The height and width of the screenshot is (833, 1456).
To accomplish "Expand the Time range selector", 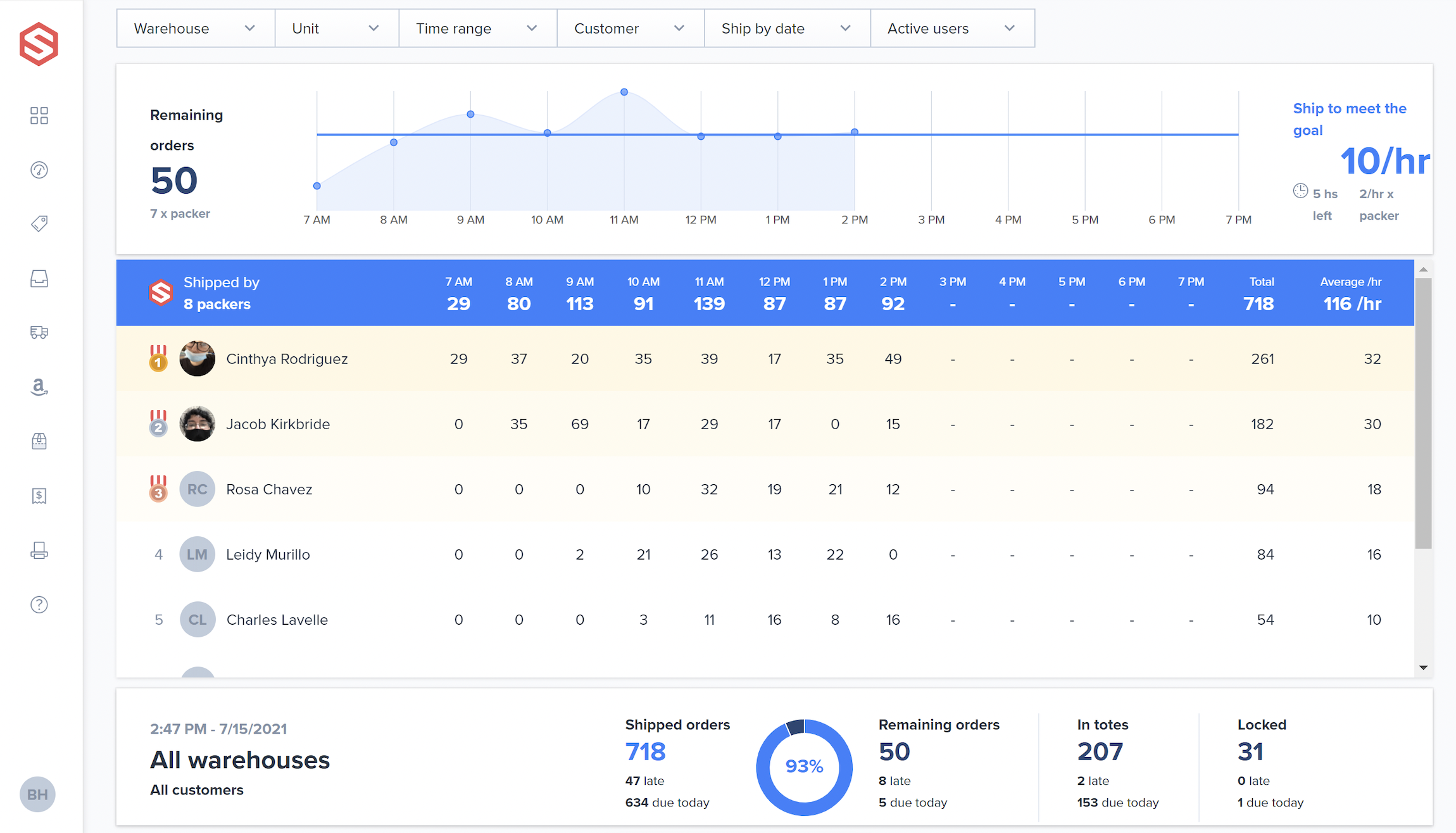I will (477, 28).
